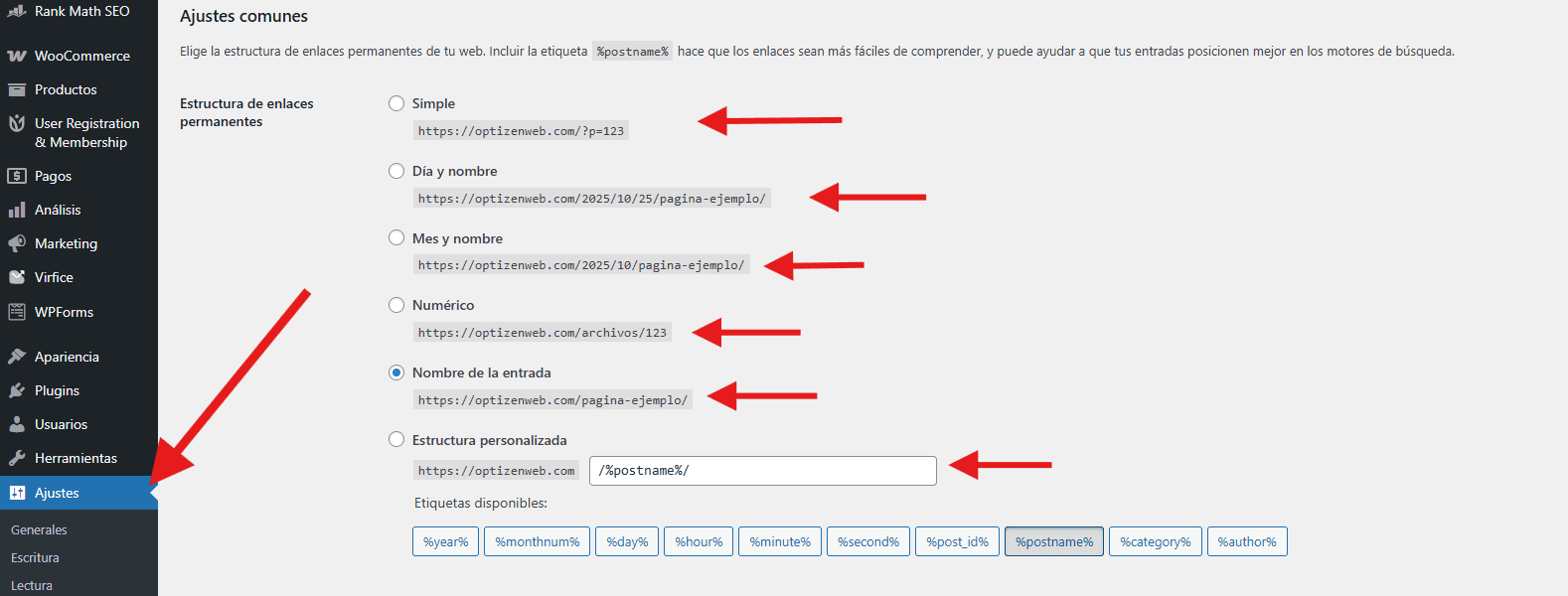Click the Virfice sidebar icon
The height and width of the screenshot is (596, 1568).
point(17,277)
